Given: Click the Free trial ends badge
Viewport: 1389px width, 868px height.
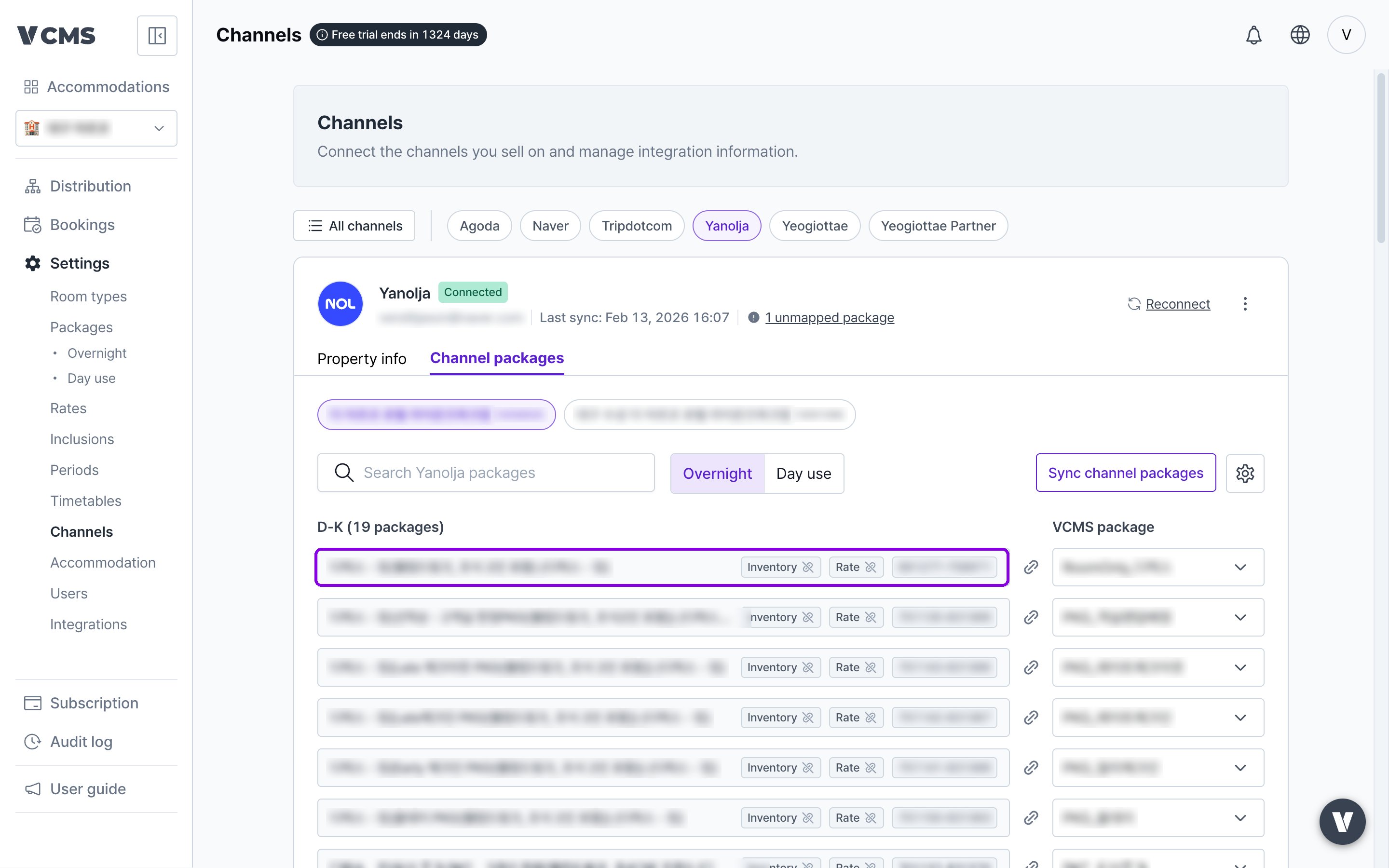Looking at the screenshot, I should coord(398,35).
